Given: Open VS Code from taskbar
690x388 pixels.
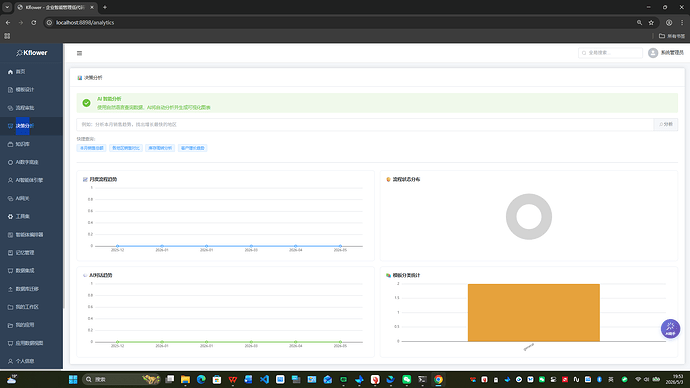Looking at the screenshot, I should click(264, 379).
